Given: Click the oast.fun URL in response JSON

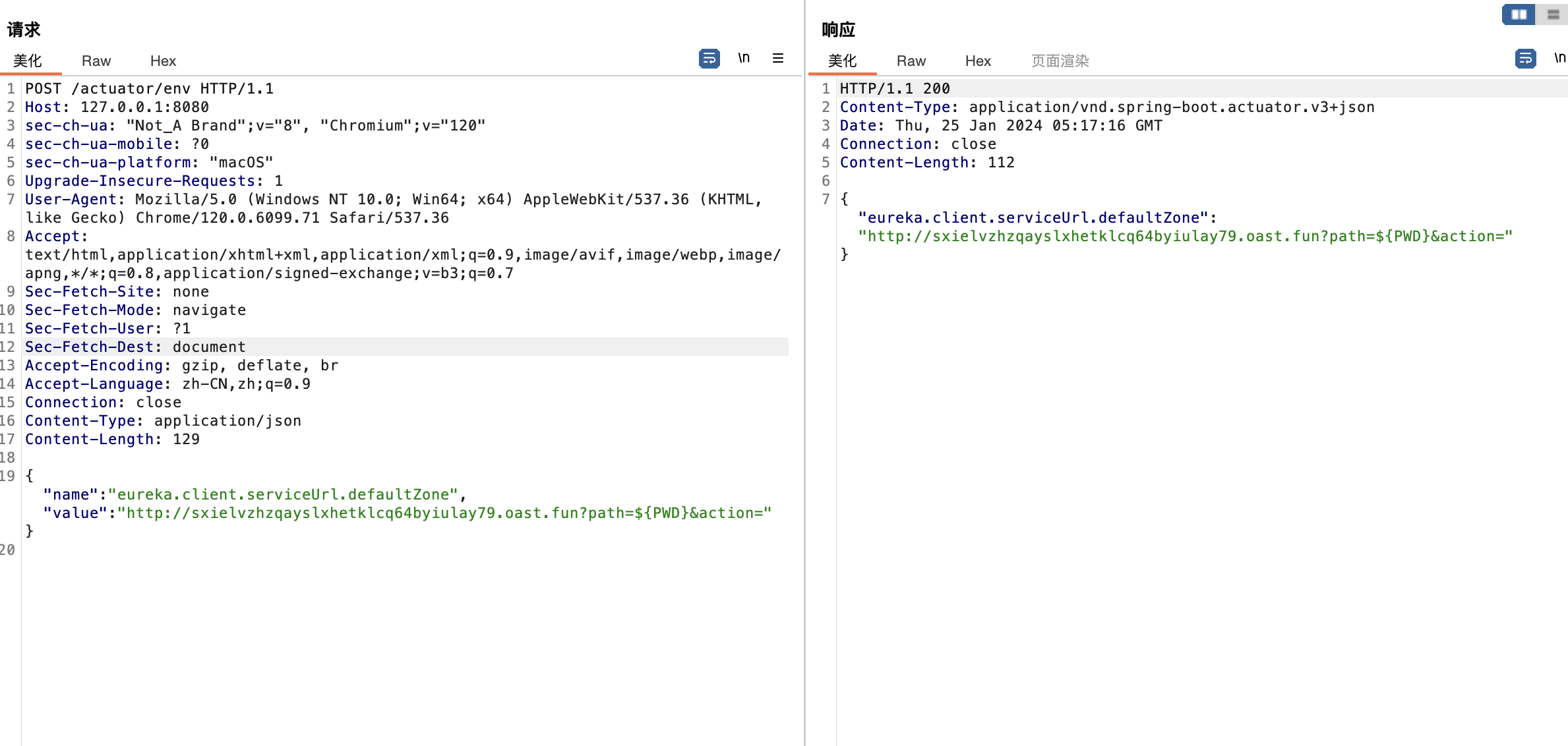Looking at the screenshot, I should pyautogui.click(x=1185, y=237).
